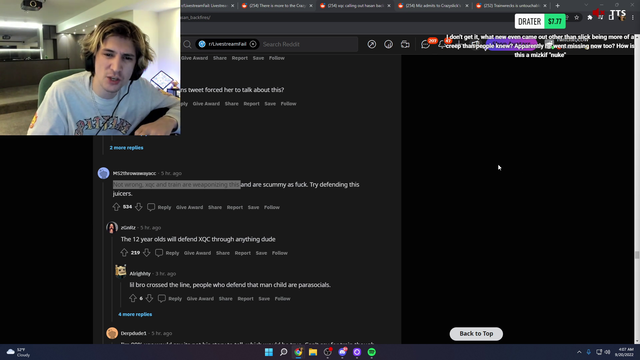The width and height of the screenshot is (640, 360).
Task: Expand 4 more replies link
Action: 135,314
